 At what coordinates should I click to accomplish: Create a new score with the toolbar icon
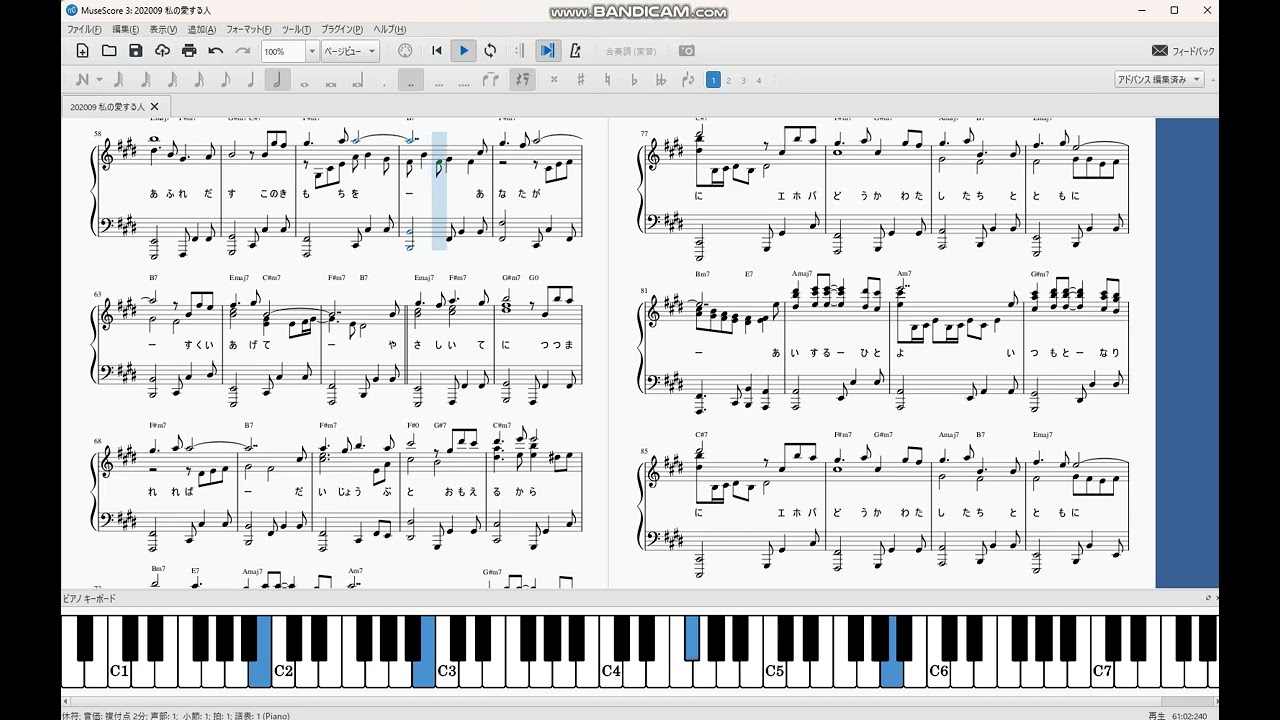click(82, 51)
